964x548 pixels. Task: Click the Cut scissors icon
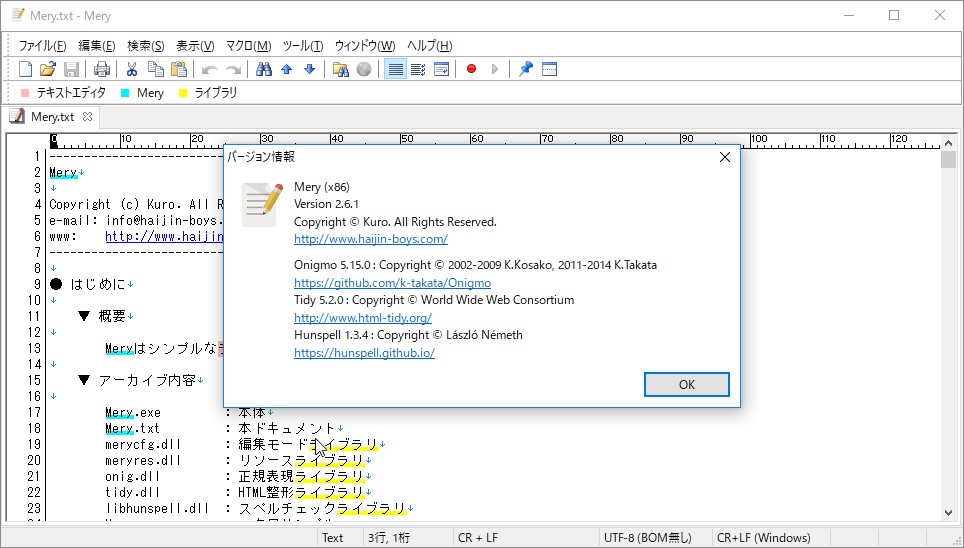click(132, 69)
